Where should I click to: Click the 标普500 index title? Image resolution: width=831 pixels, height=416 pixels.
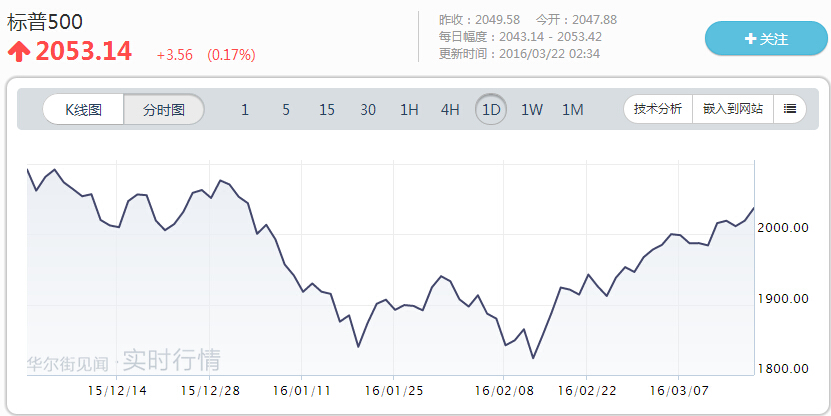coord(45,22)
